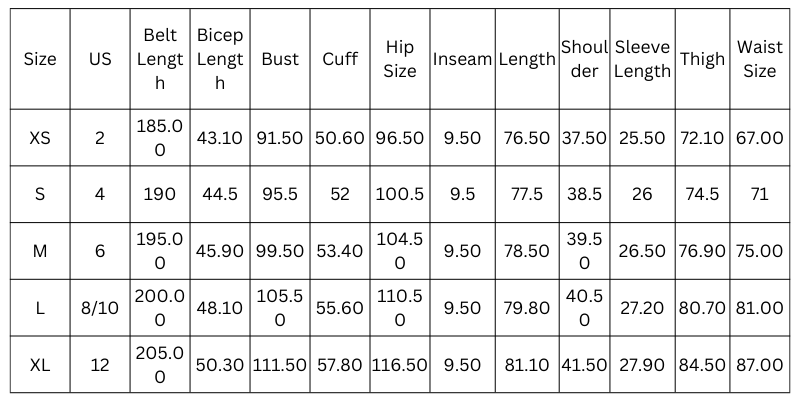Select the cuff value 53.40
This screenshot has width=800, height=400.
(x=340, y=251)
